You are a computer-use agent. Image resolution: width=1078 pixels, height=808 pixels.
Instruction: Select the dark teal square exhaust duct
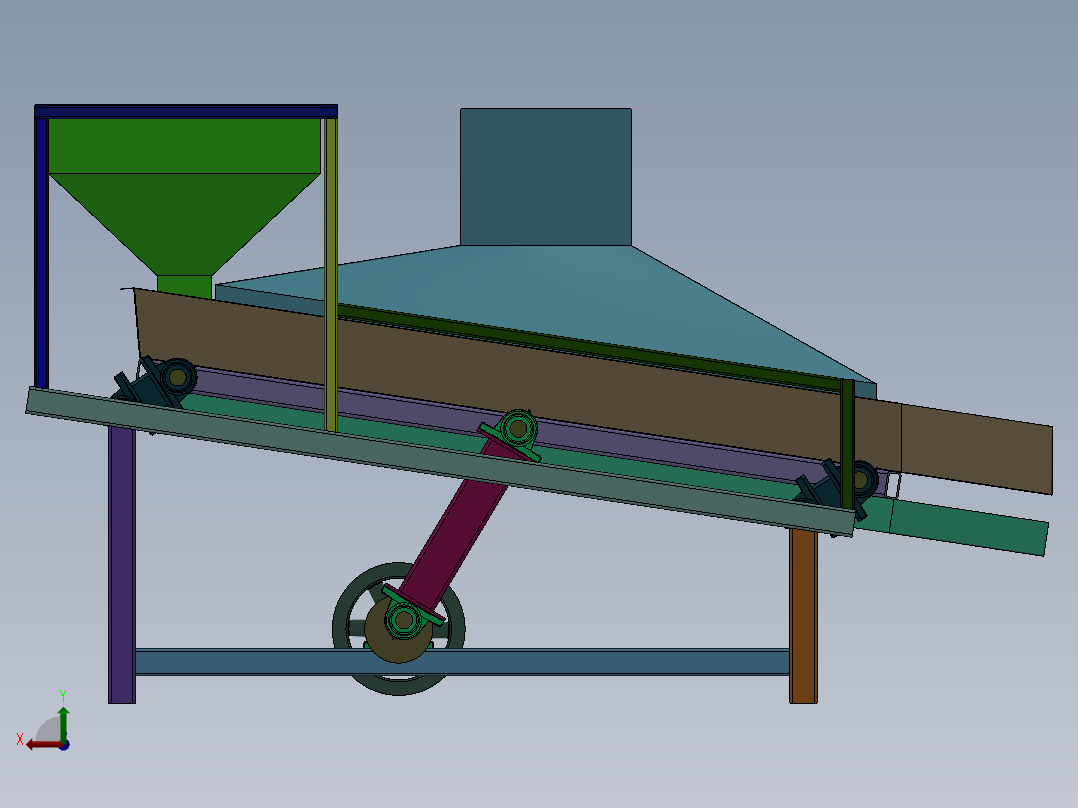tap(546, 177)
